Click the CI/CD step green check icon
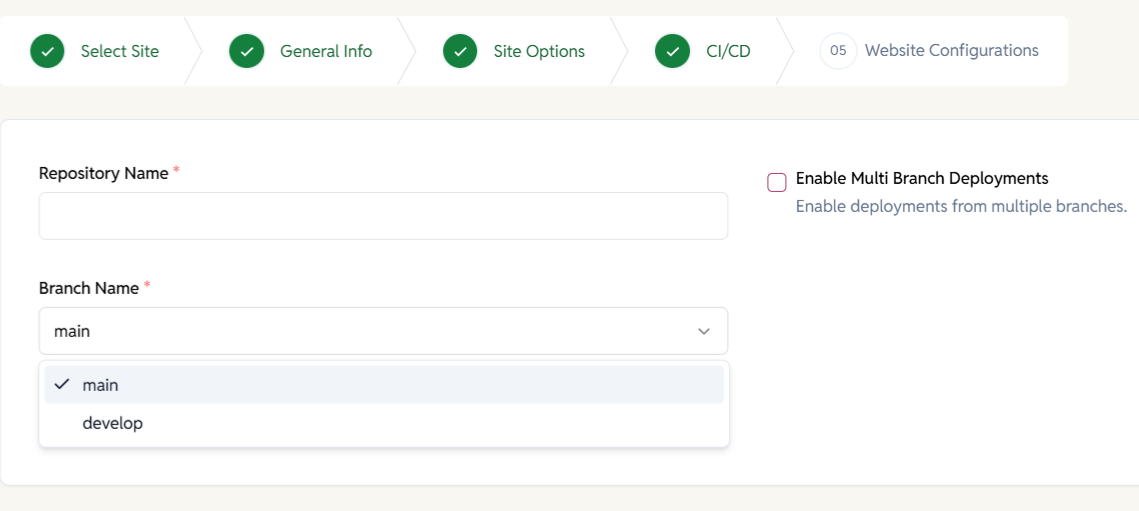This screenshot has height=511, width=1139. point(673,51)
